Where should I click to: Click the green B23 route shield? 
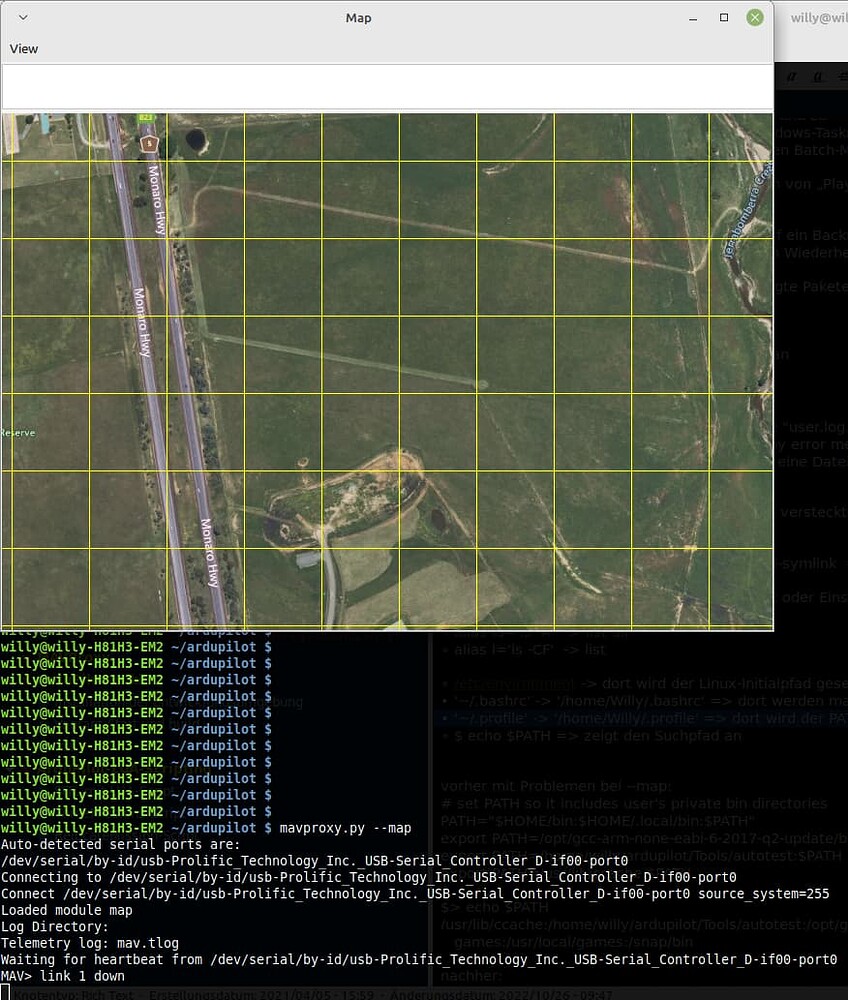(x=147, y=118)
